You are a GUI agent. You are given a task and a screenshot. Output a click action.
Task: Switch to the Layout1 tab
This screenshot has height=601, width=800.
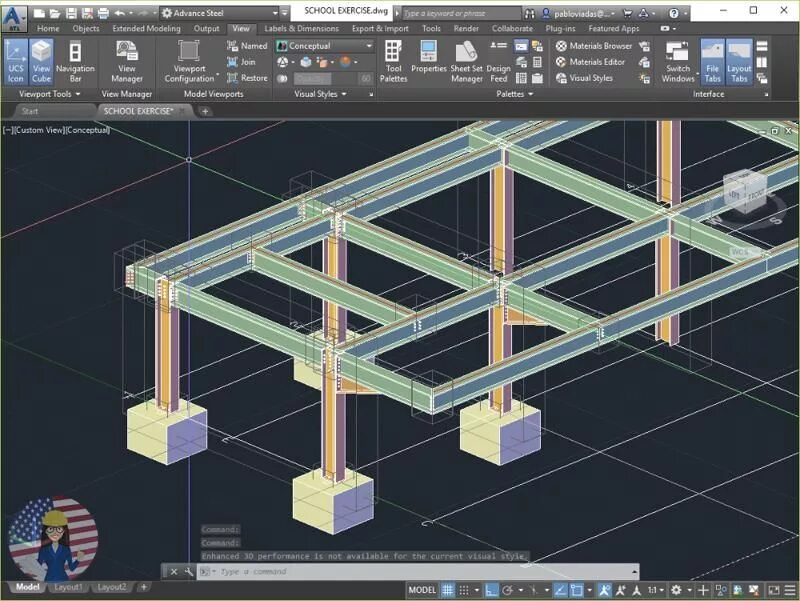point(68,587)
